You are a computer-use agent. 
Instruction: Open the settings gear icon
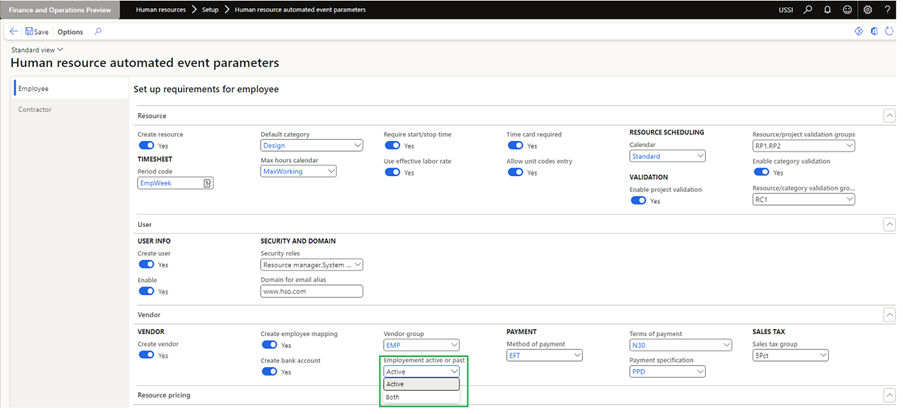pos(867,10)
